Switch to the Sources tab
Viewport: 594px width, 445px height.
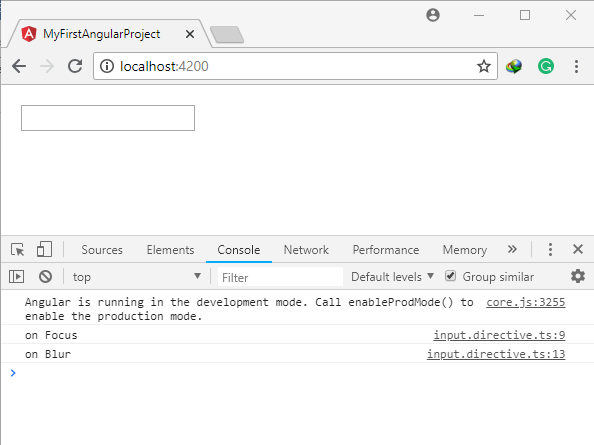102,250
